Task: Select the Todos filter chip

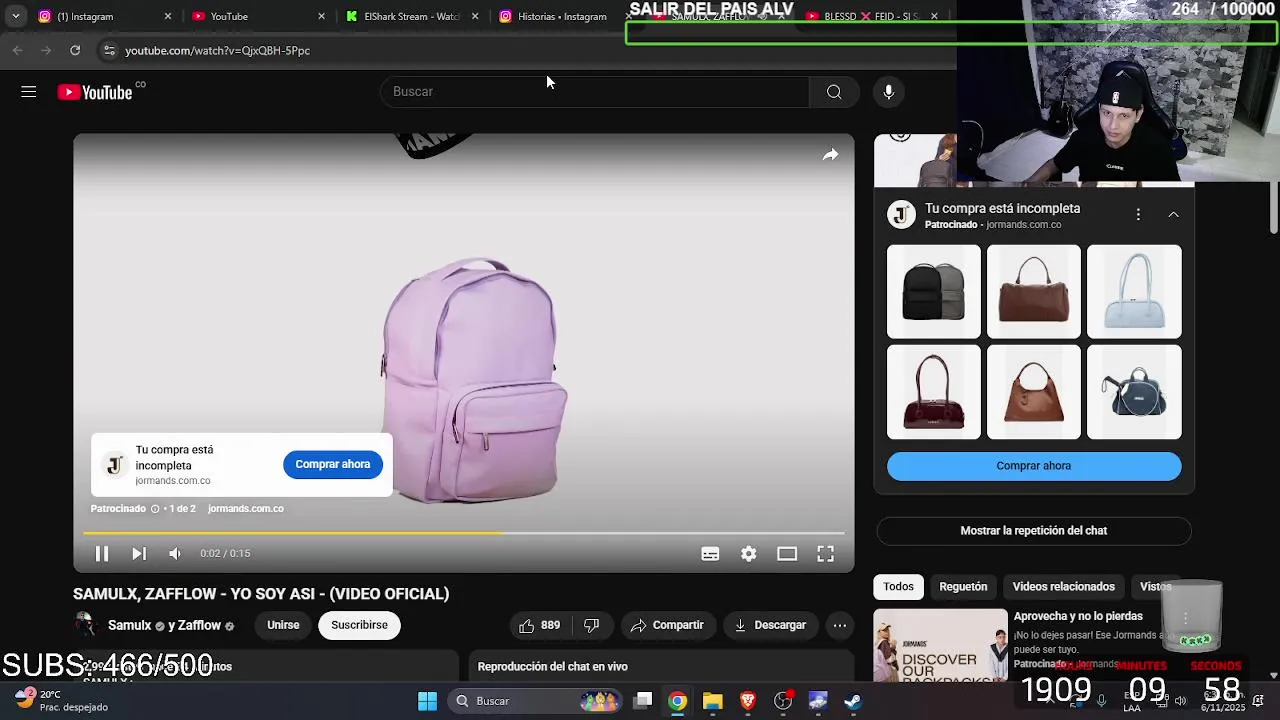Action: 898,587
